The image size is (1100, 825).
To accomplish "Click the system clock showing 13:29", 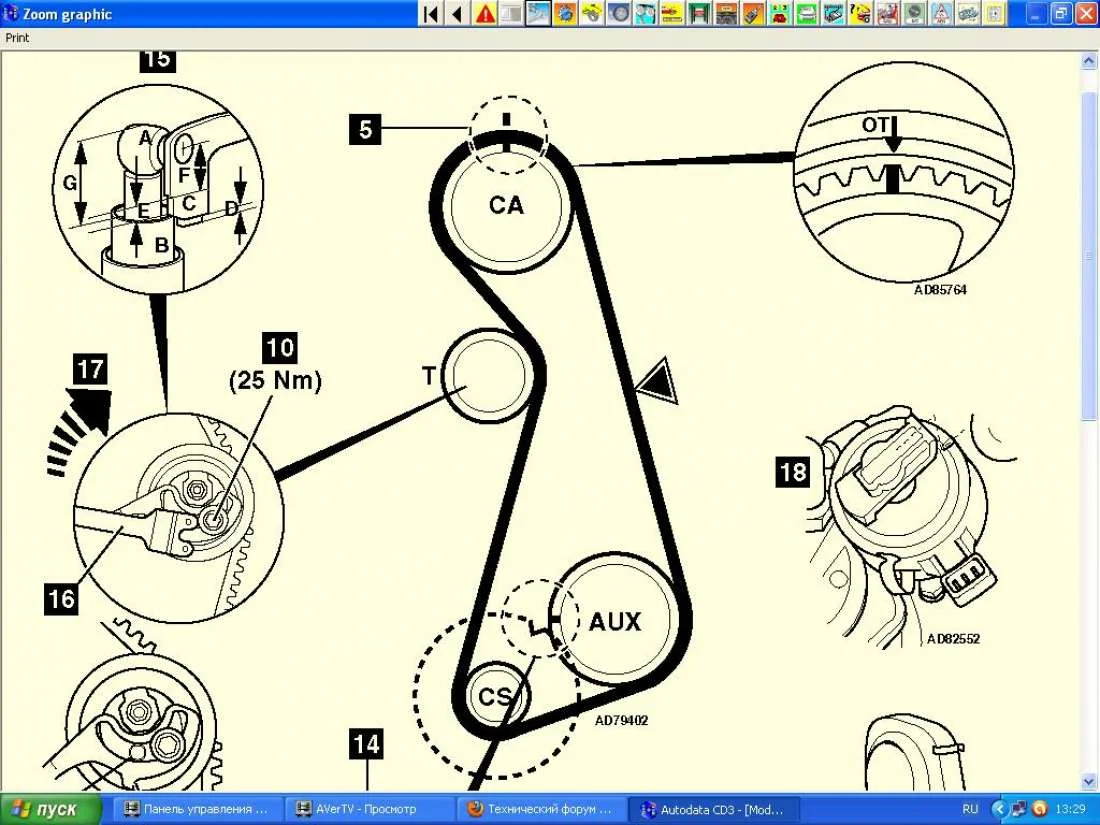I will (x=1071, y=809).
